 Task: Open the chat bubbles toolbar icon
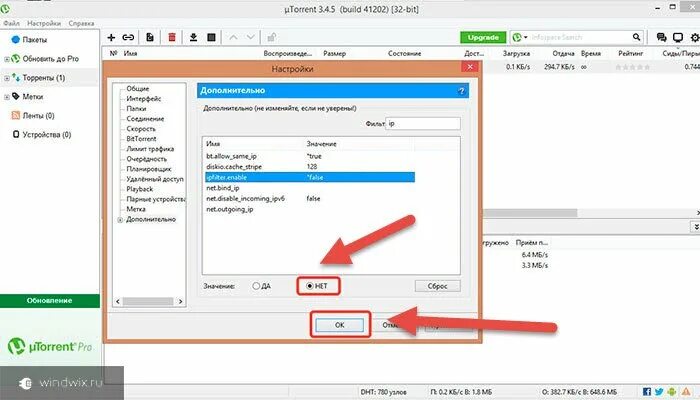point(662,38)
